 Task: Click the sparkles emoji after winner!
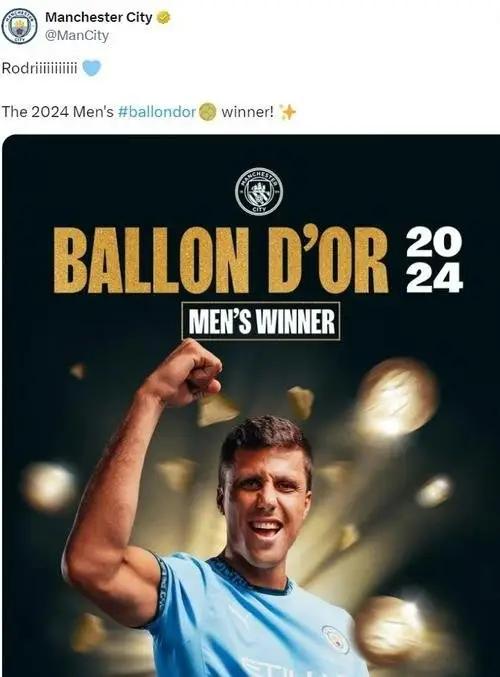[288, 112]
